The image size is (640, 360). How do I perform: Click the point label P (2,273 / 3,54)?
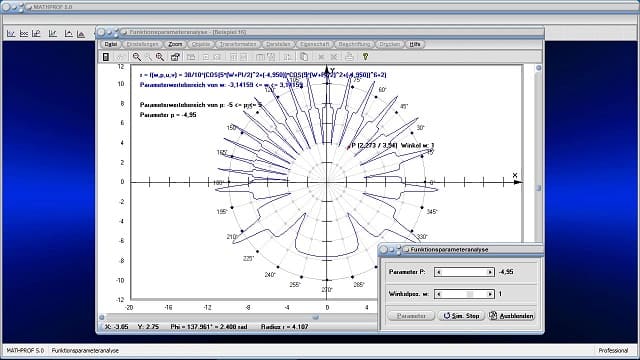374,145
